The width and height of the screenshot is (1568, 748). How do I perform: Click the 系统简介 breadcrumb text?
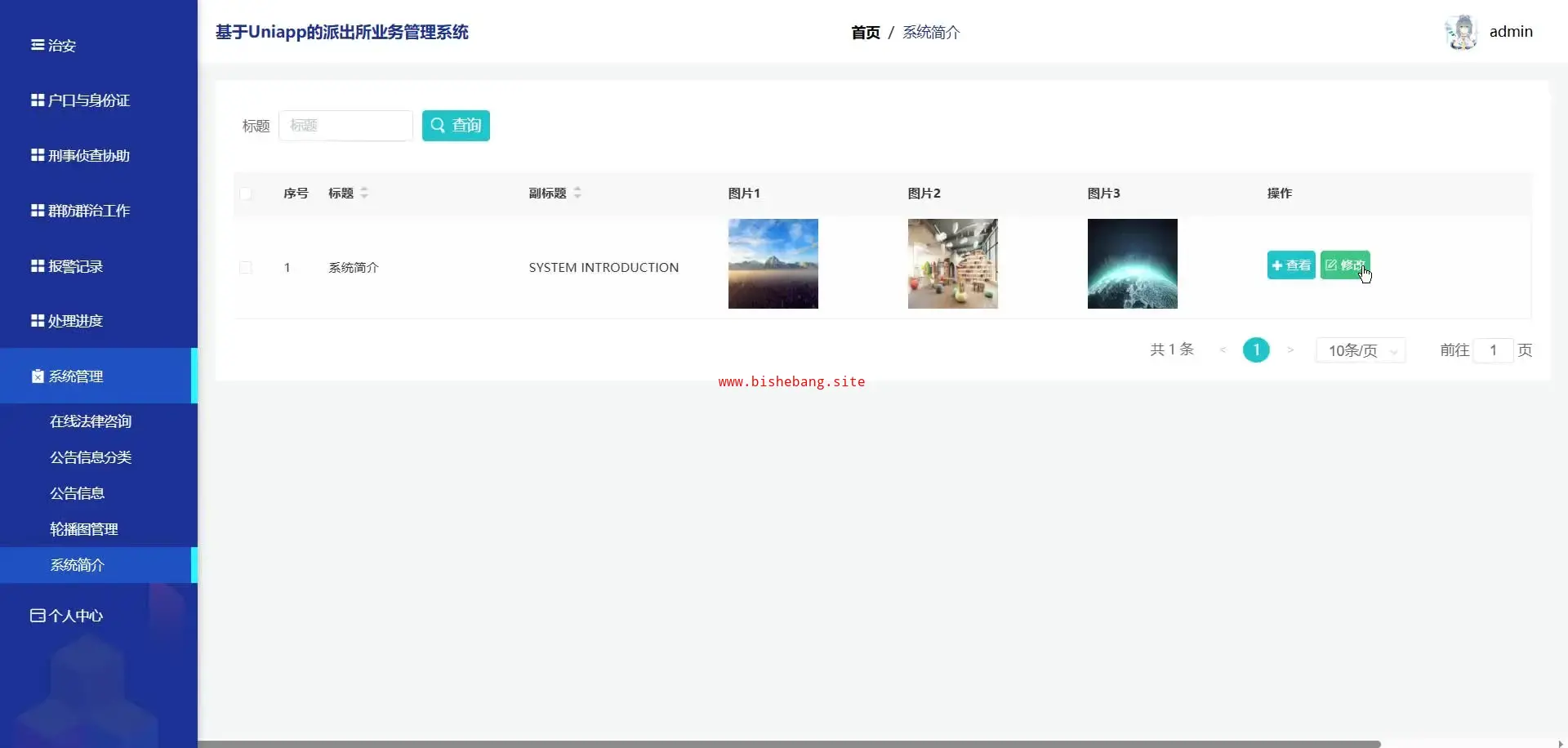[x=931, y=33]
